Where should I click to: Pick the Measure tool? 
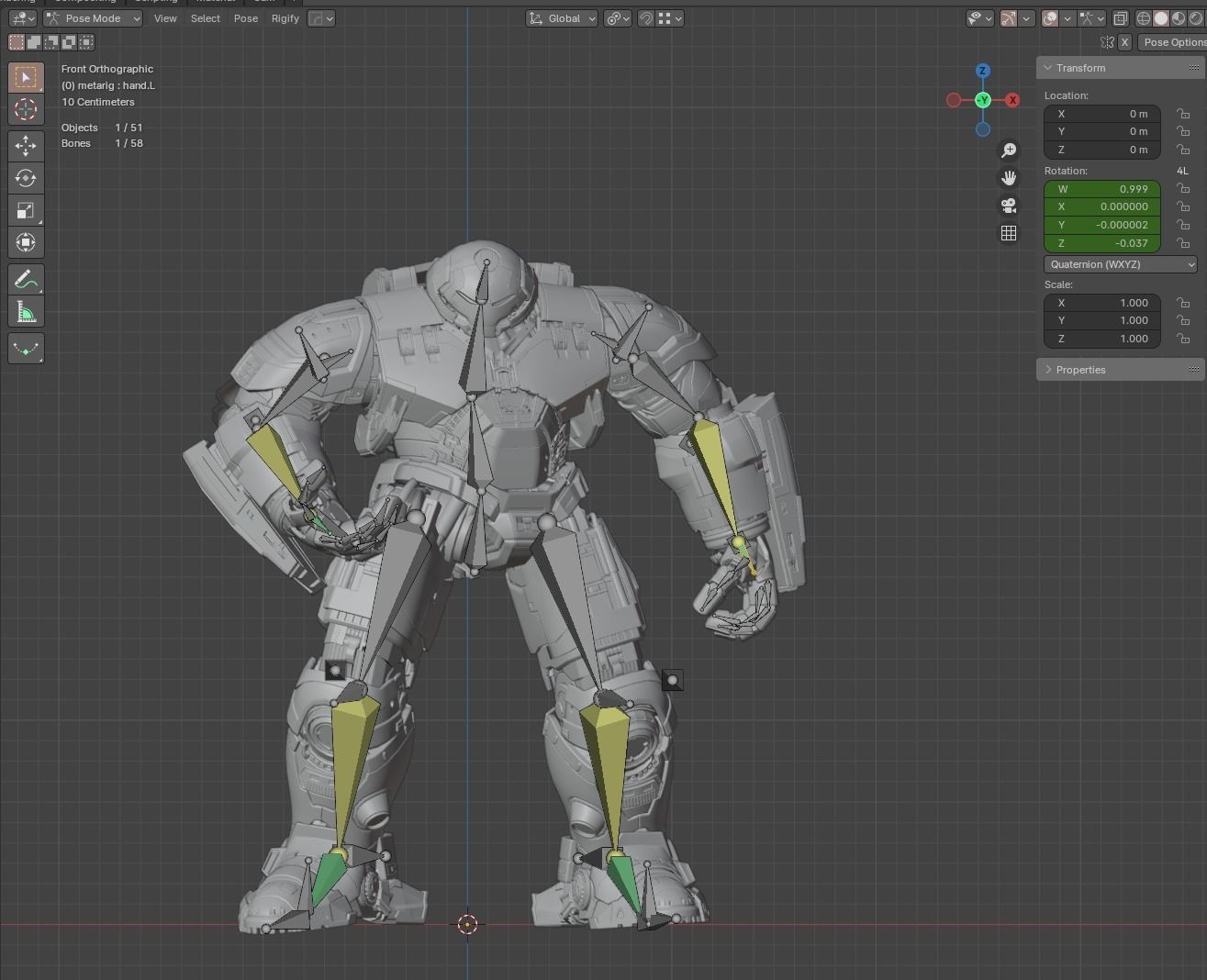click(x=26, y=312)
